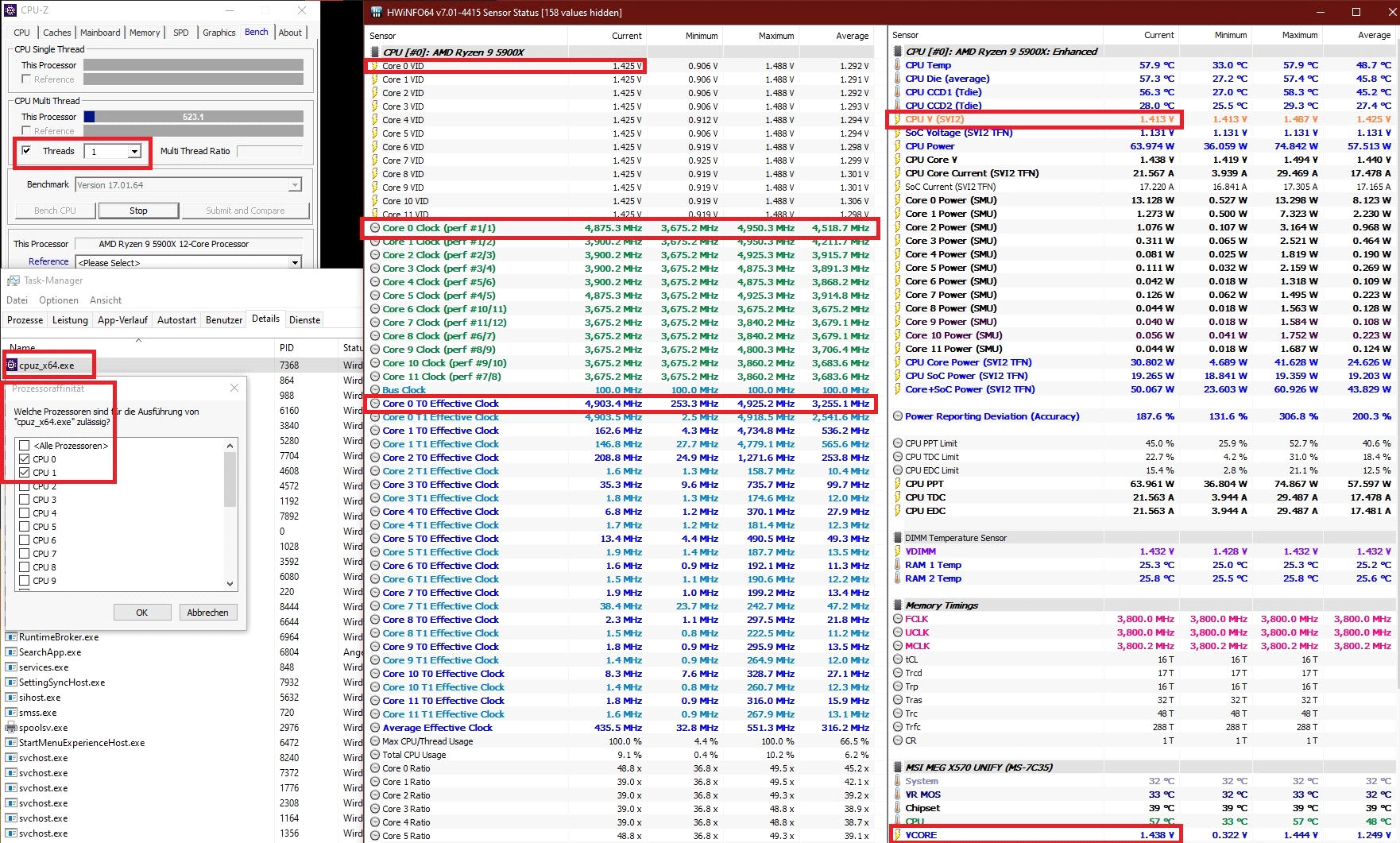Viewport: 1400px width, 843px height.
Task: Toggle the Multi Thread Reference checkbox
Action: pyautogui.click(x=26, y=131)
